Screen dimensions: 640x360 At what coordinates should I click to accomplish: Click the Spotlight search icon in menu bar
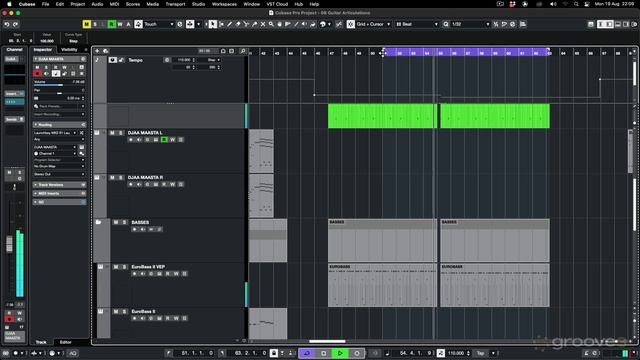[x=576, y=4]
